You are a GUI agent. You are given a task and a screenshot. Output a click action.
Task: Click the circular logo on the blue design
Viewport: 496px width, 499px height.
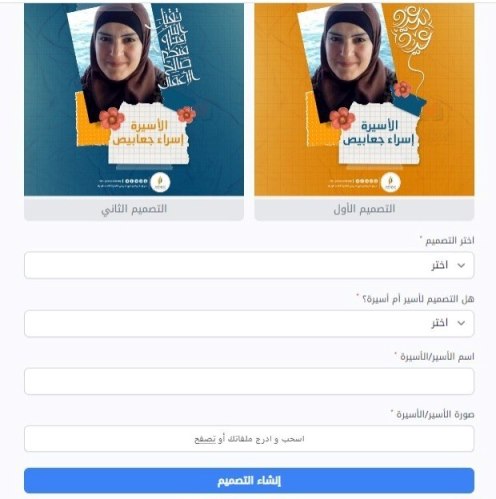160,183
